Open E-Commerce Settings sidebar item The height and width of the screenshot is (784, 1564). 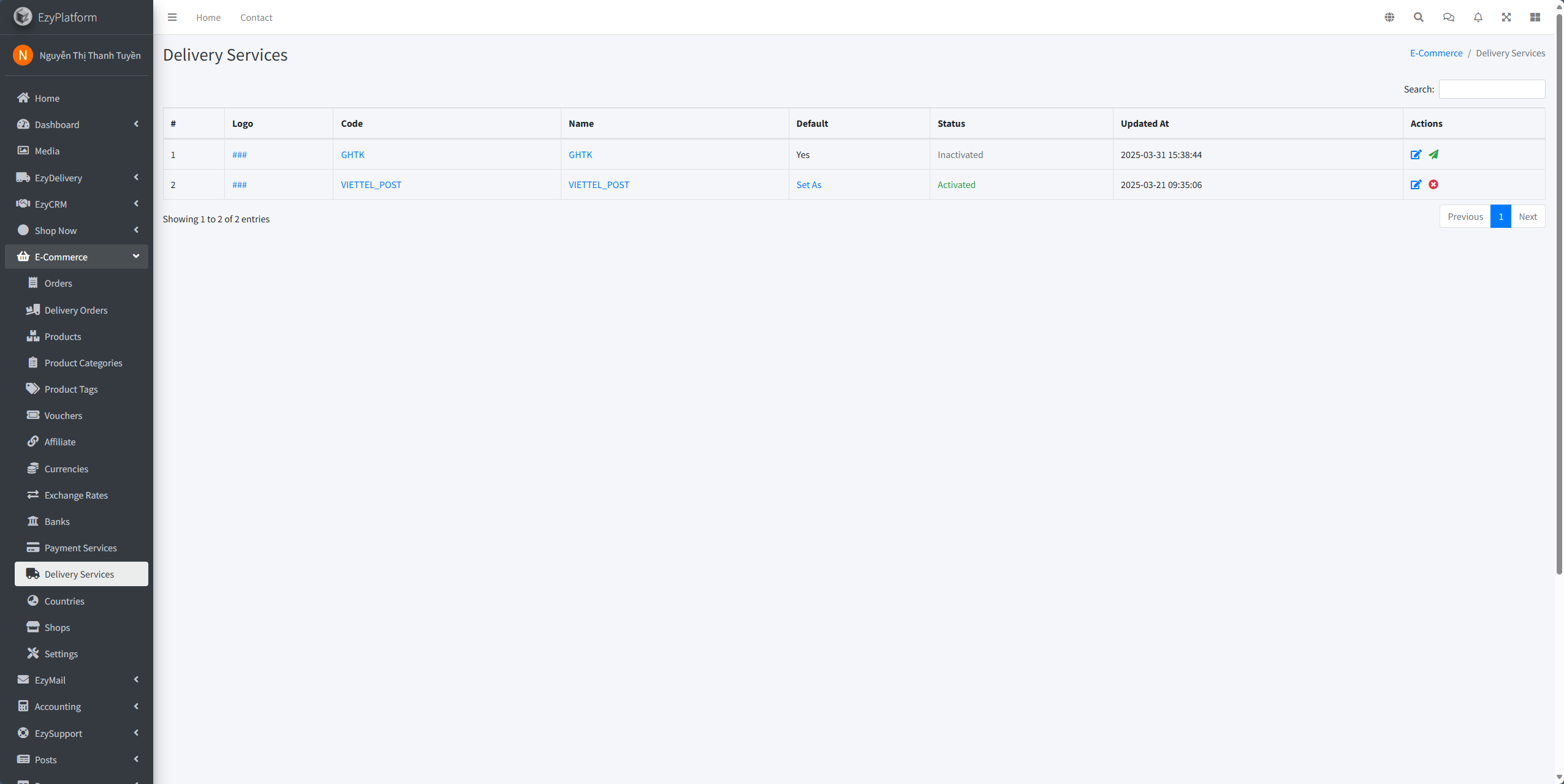click(82, 654)
